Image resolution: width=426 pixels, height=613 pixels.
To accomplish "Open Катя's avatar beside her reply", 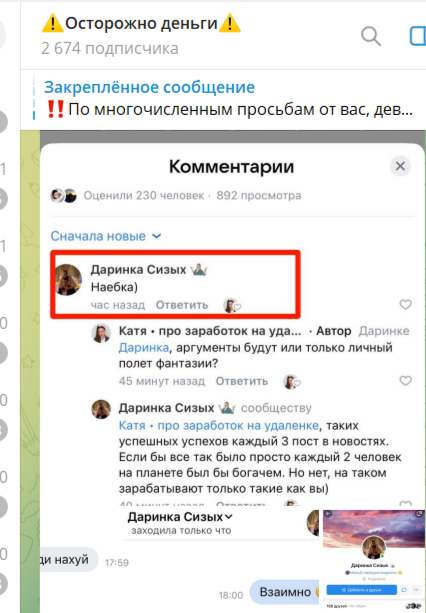I will 101,333.
